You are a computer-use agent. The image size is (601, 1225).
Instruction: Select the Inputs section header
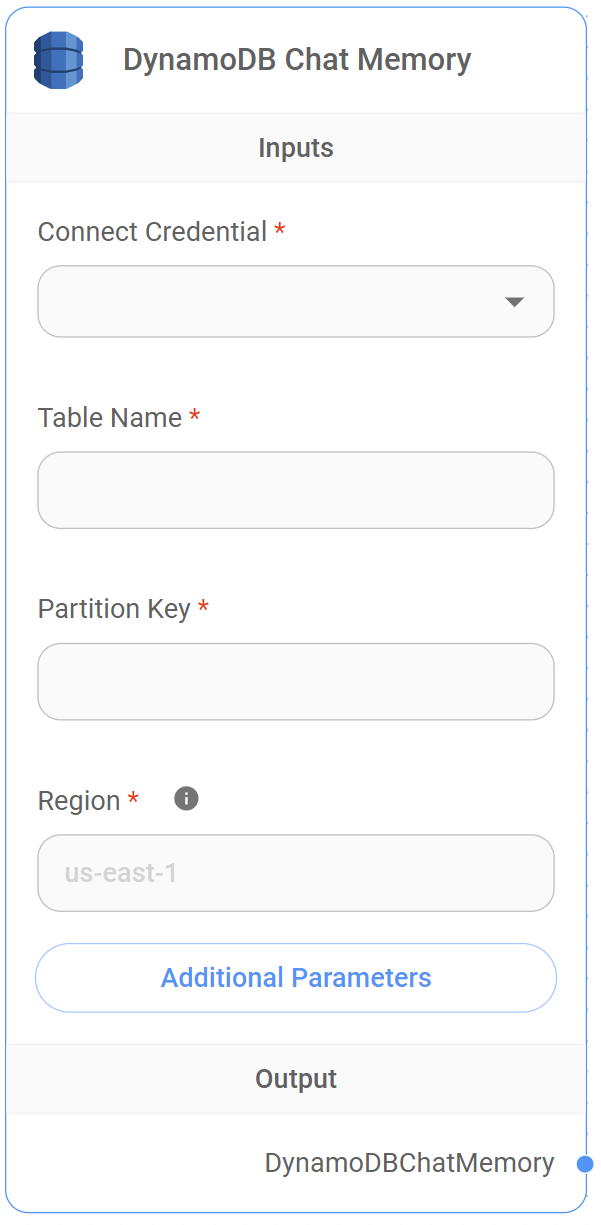296,147
